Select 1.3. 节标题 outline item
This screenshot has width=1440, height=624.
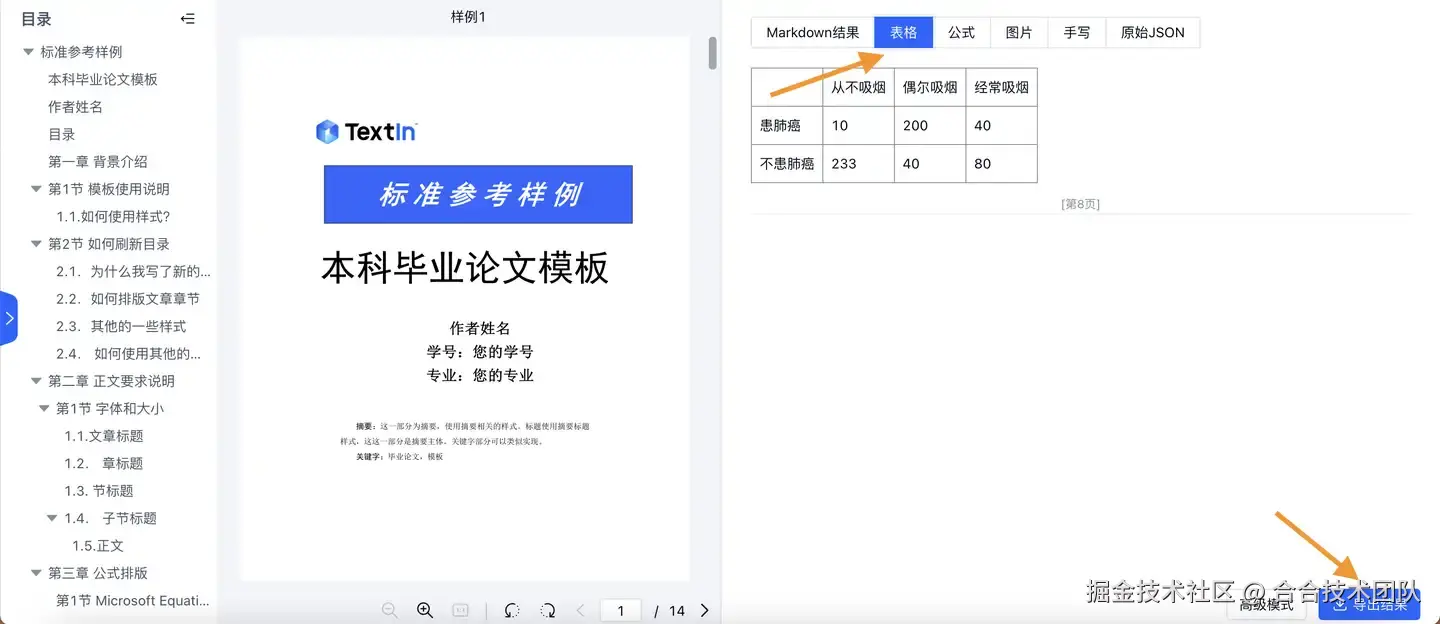(99, 491)
